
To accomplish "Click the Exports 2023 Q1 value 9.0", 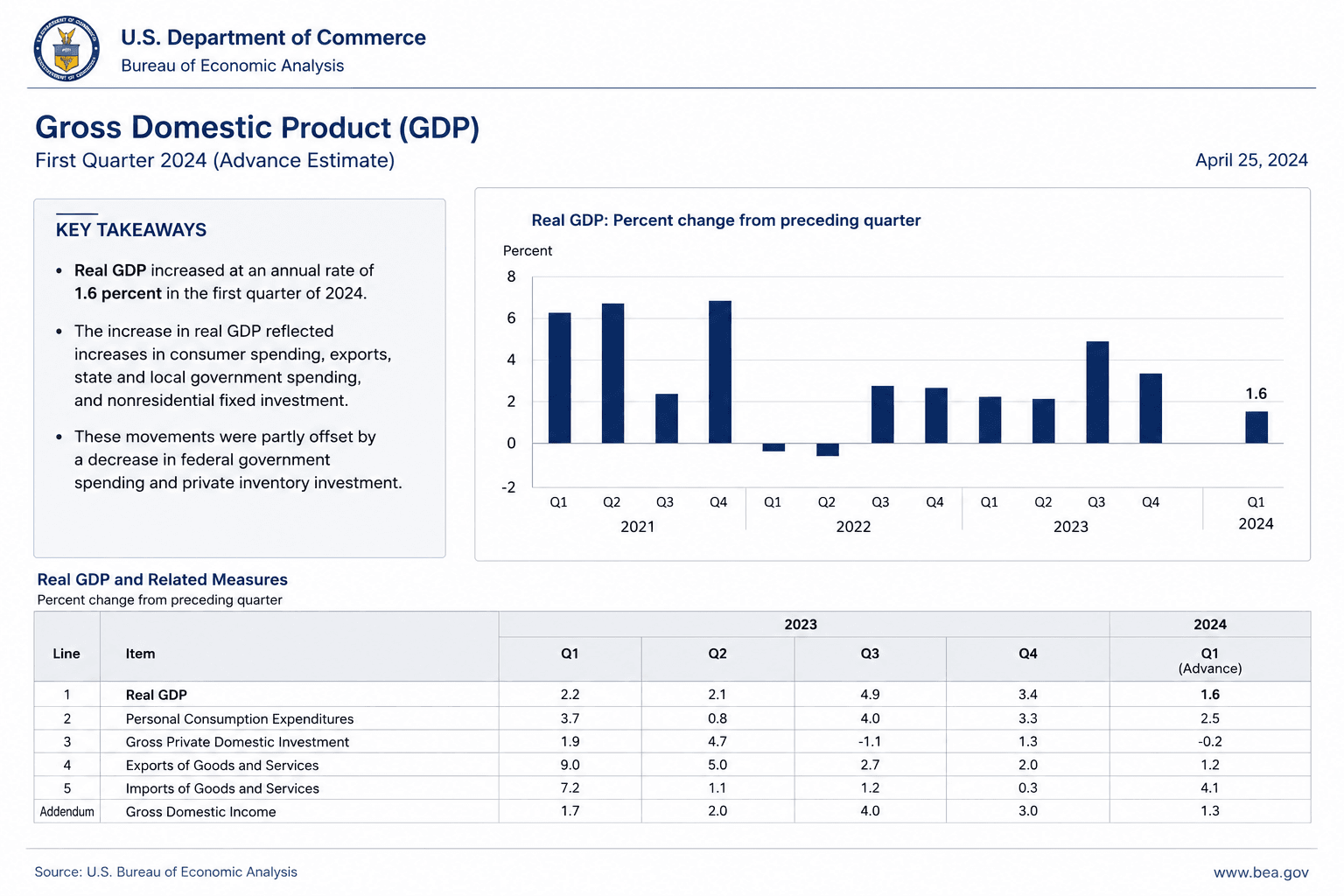I will point(570,765).
